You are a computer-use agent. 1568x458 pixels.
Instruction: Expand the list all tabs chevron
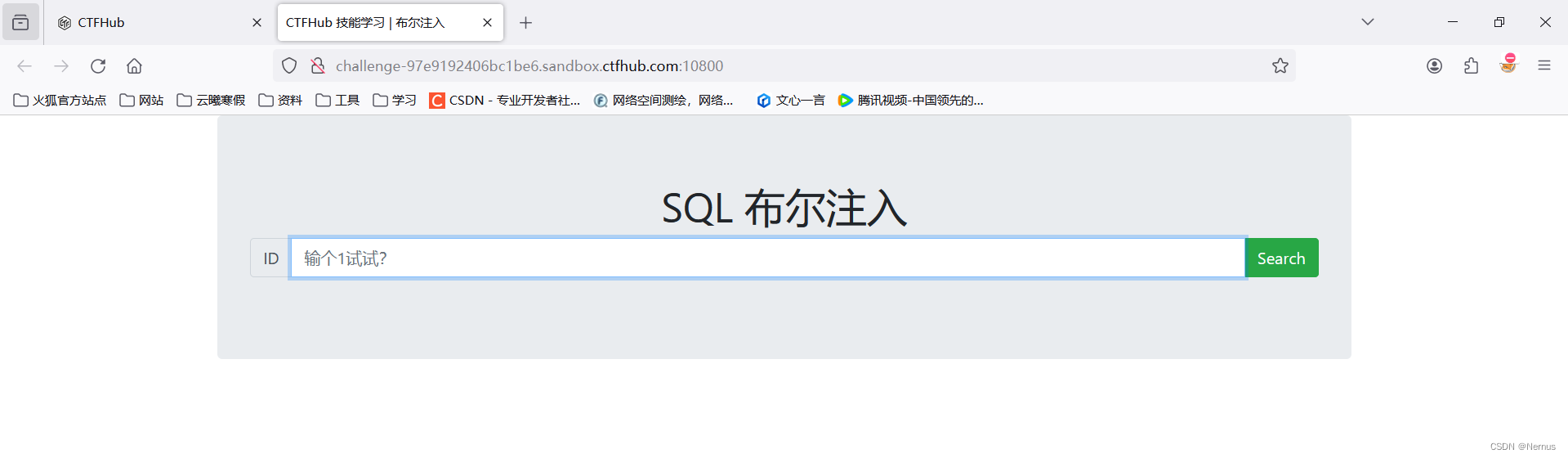point(1368,22)
